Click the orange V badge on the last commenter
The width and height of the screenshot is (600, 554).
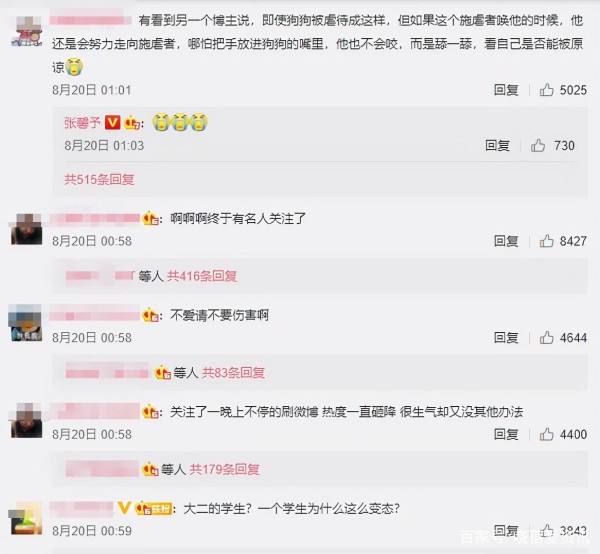click(124, 508)
